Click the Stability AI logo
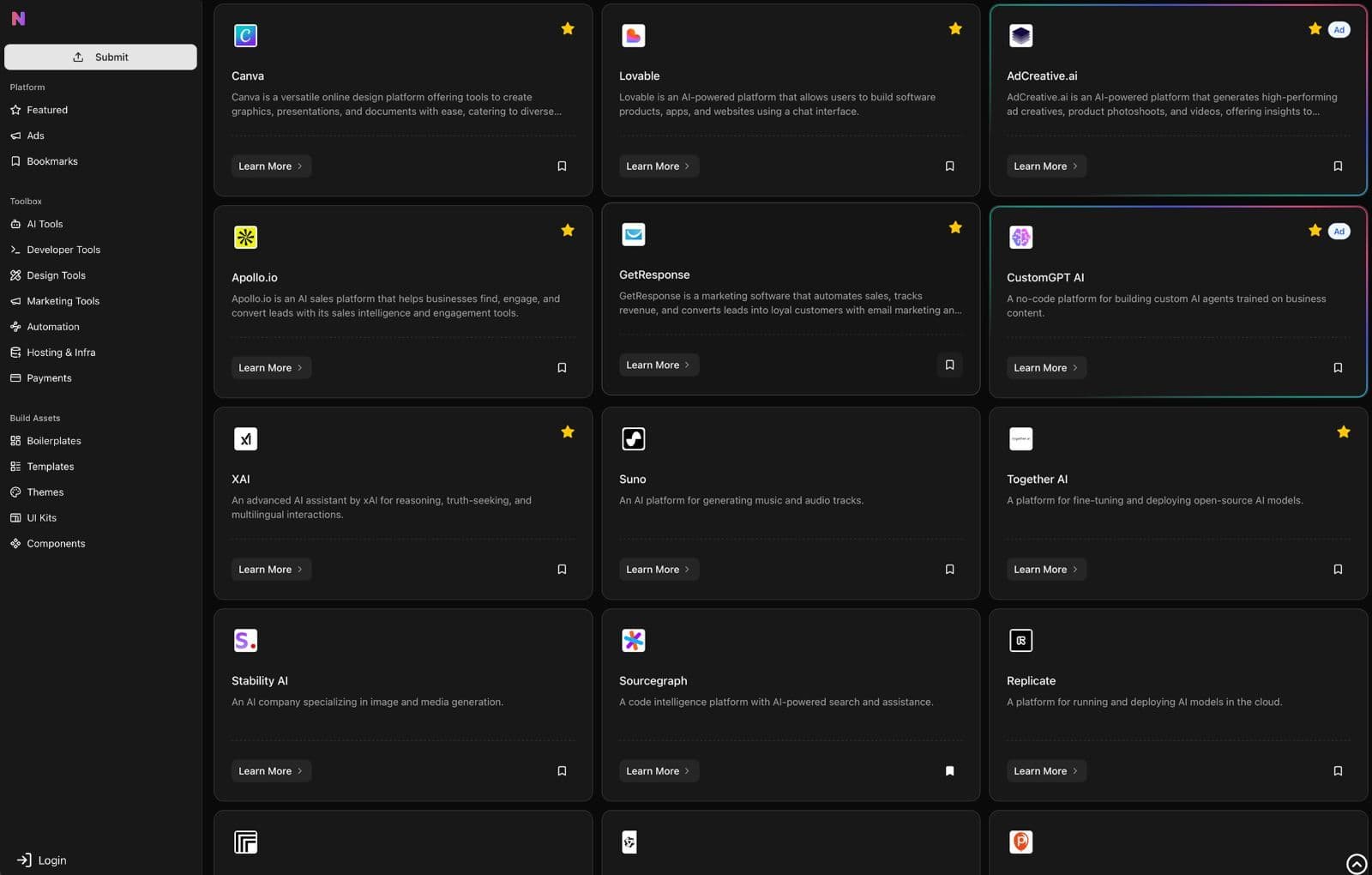Image resolution: width=1372 pixels, height=875 pixels. click(x=246, y=640)
